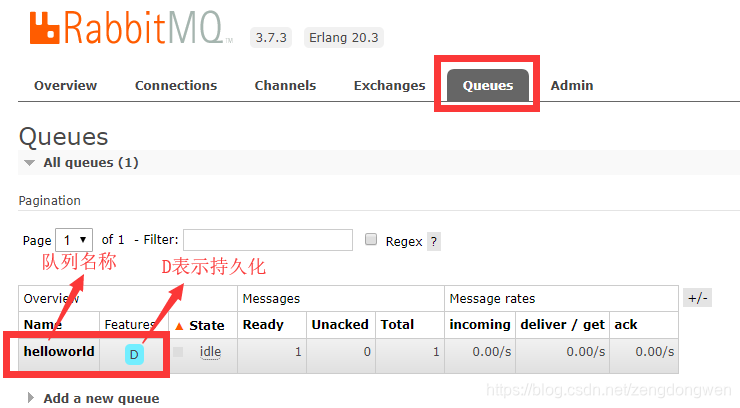
Task: Sort by the Ready column header
Action: coord(263,325)
